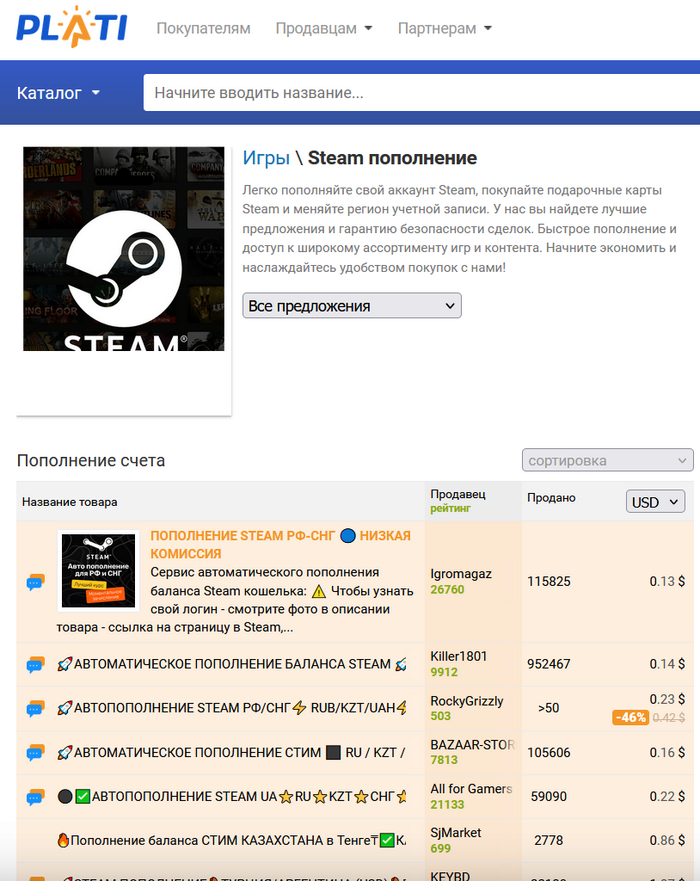Expand the Партнерам menu
Viewport: 700px width, 881px height.
(x=444, y=28)
